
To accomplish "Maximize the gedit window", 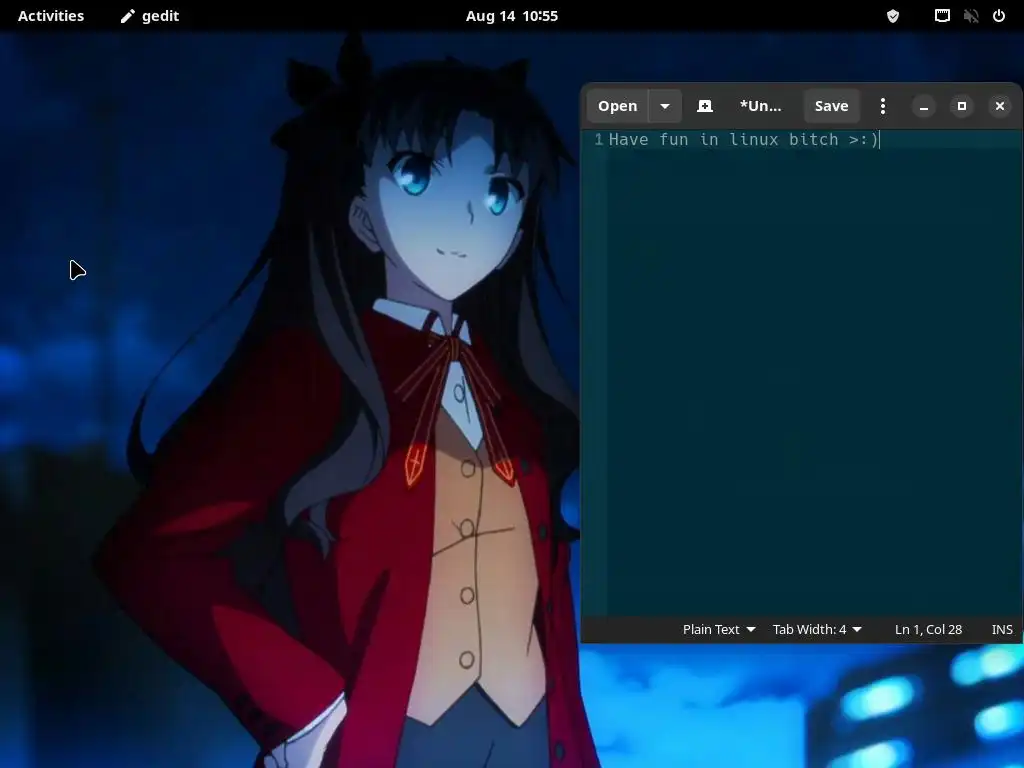I will (962, 106).
